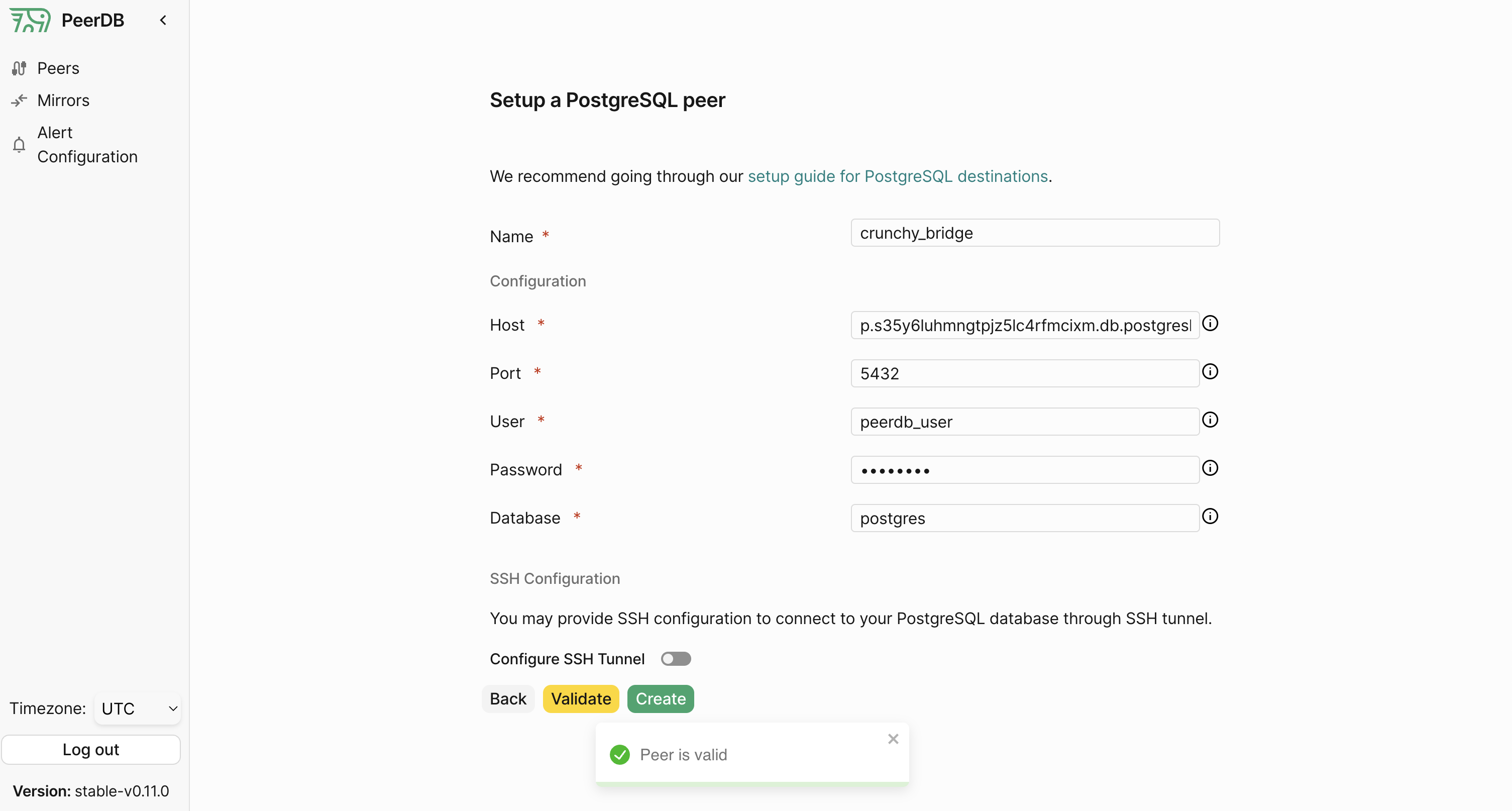Viewport: 1512px width, 811px height.
Task: Focus the Name field containing crunchy_bridge
Action: 1035,233
